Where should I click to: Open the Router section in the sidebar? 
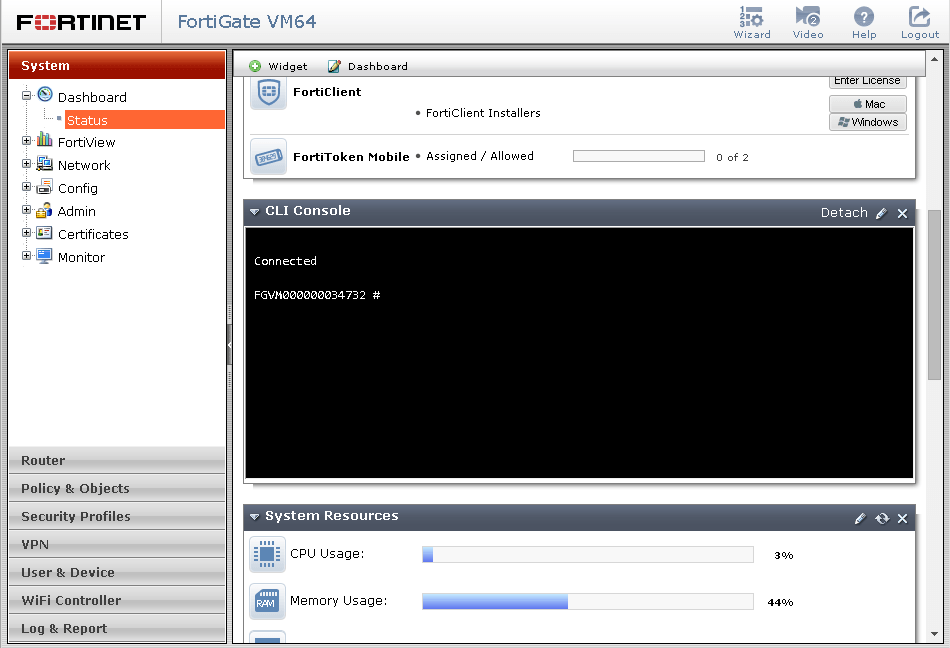[117, 460]
